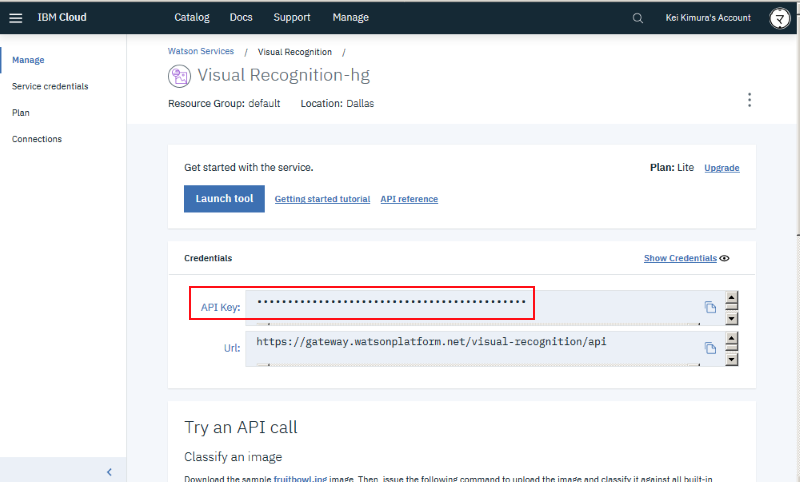Copy the API Key to clipboard
Screen dimensions: 800x482
710,307
